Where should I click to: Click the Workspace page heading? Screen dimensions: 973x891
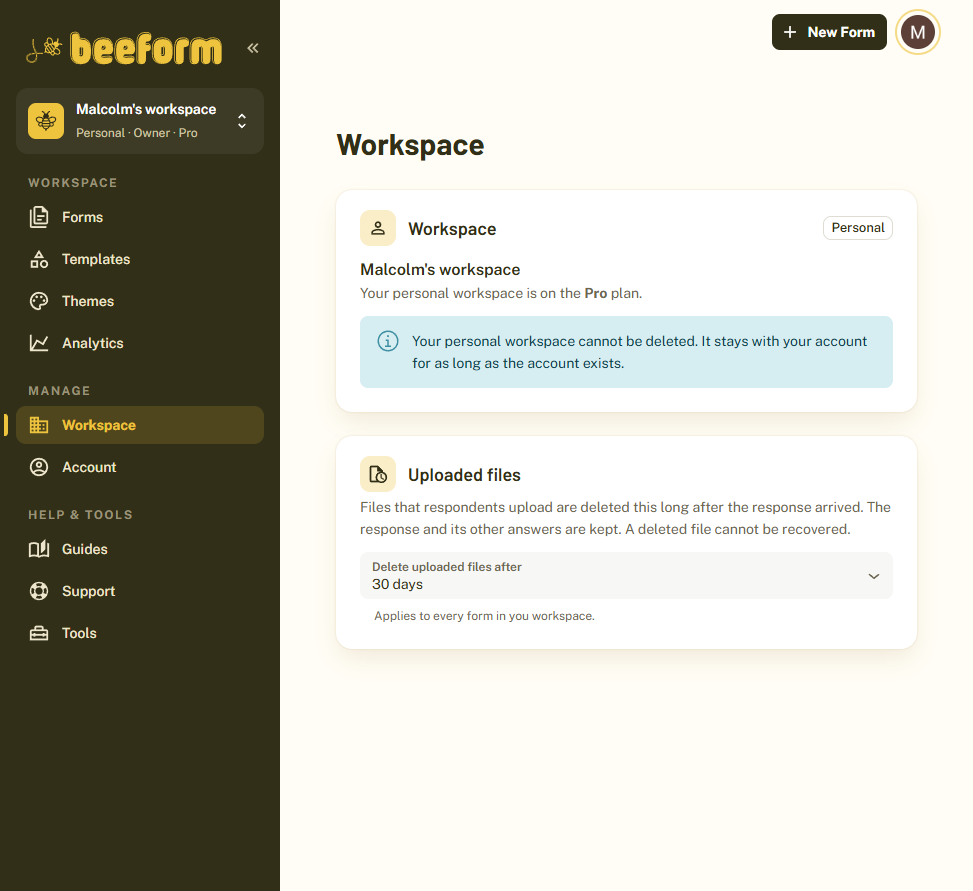[x=410, y=146]
